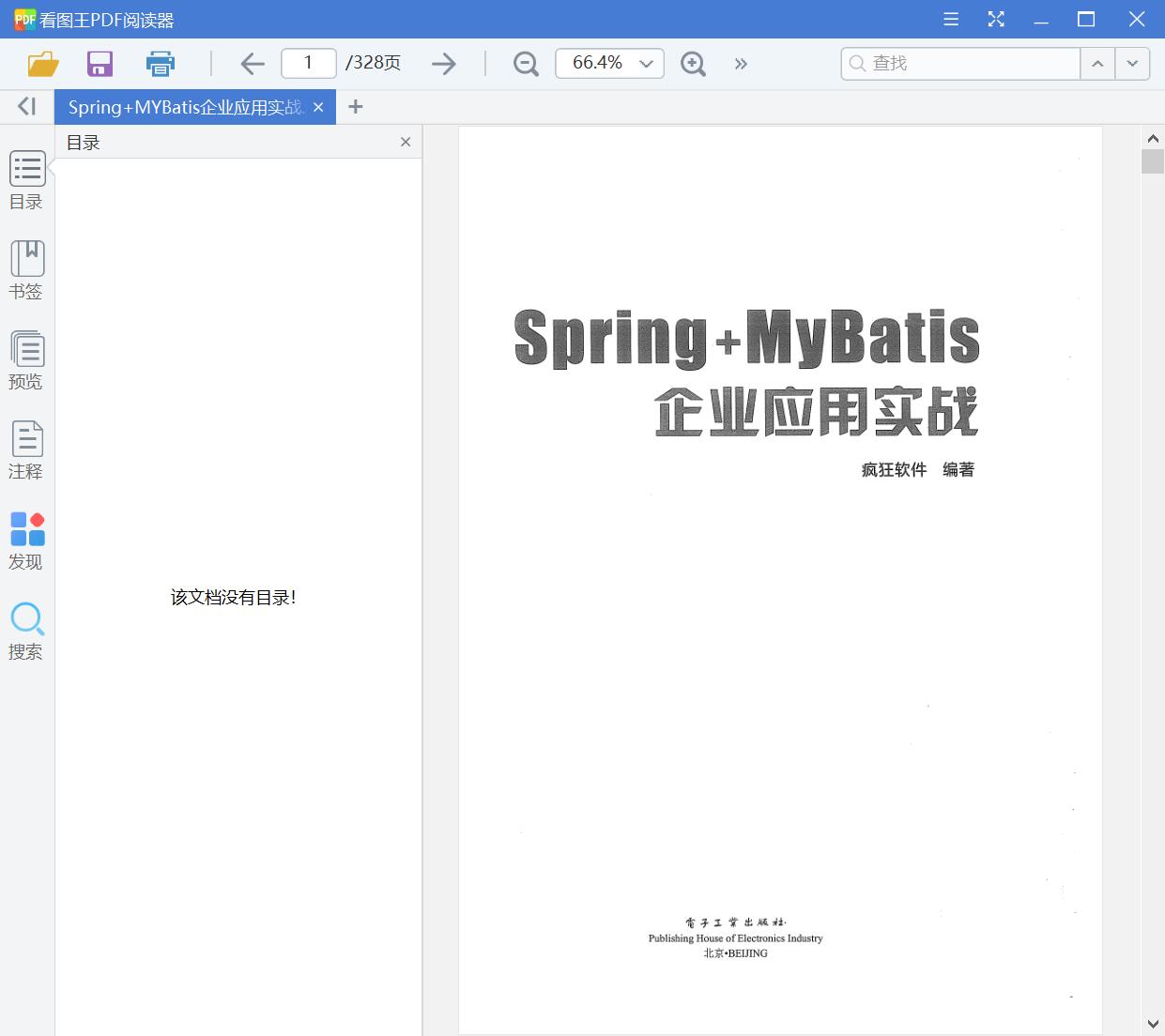
Task: Click the /328页 total pages label
Action: coord(374,63)
